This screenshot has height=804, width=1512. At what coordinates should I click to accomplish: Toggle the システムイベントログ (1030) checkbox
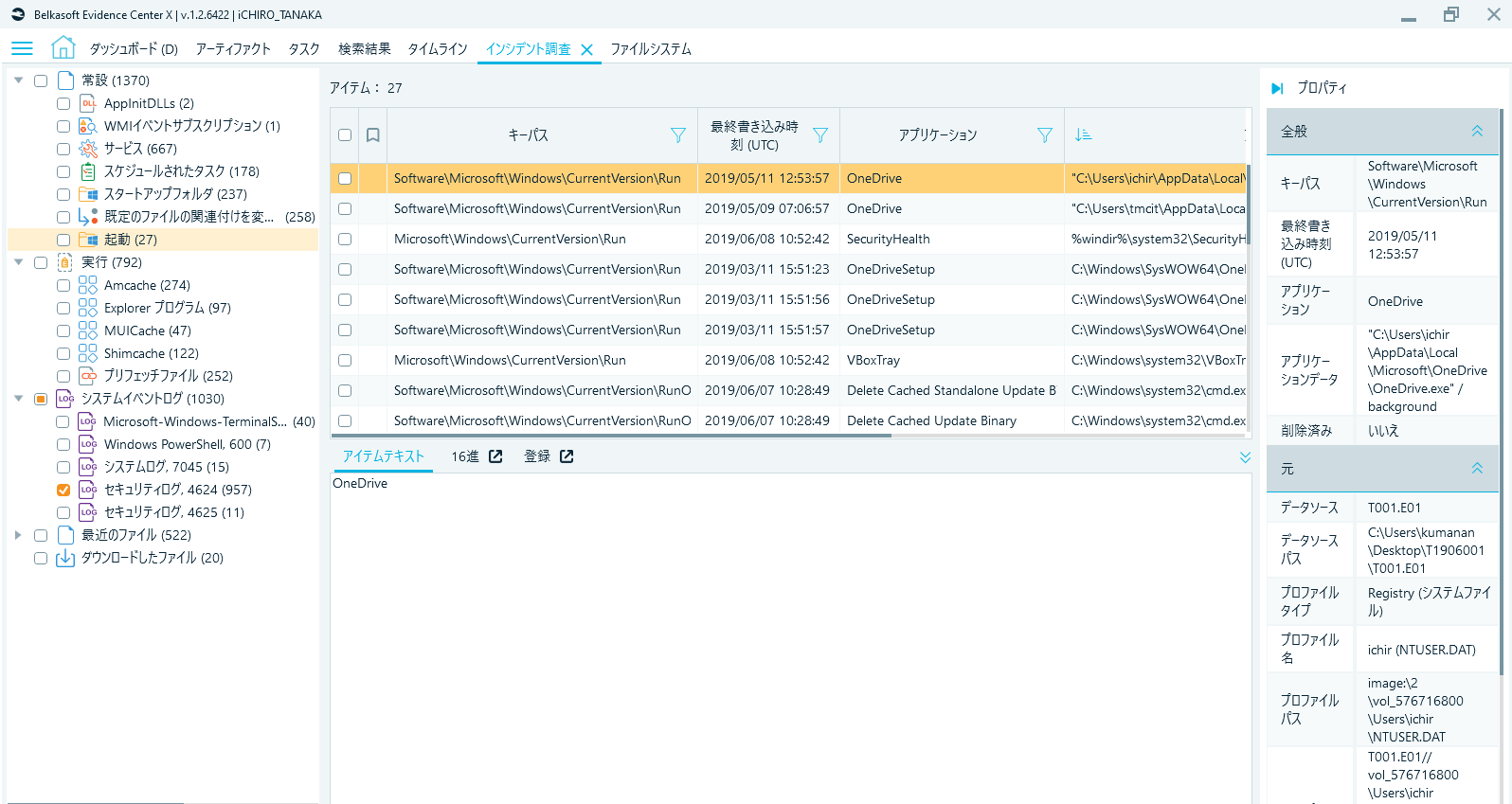41,399
